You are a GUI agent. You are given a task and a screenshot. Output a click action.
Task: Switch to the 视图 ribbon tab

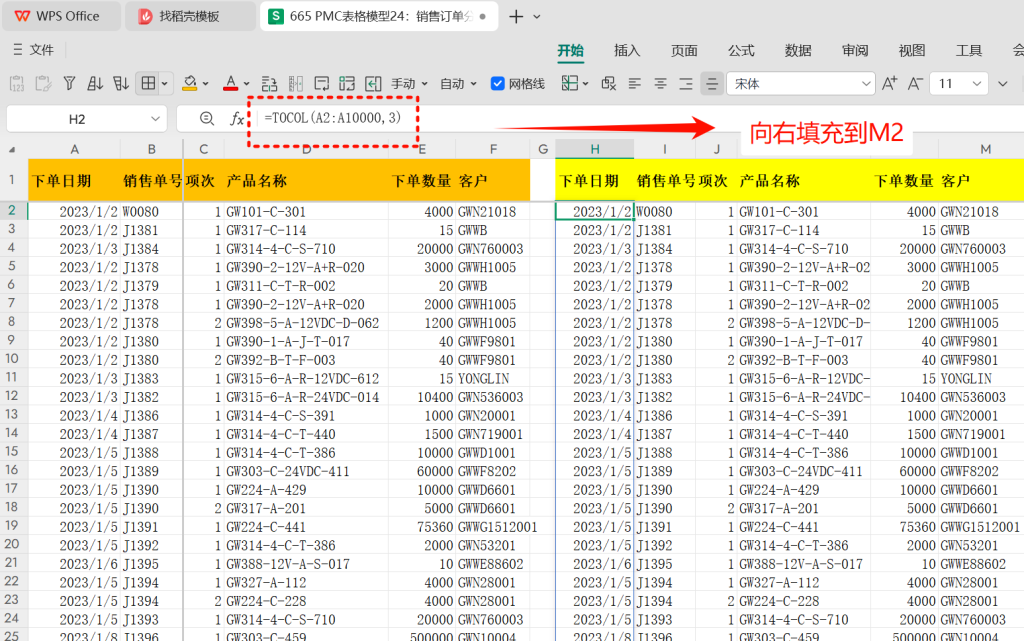pos(912,50)
